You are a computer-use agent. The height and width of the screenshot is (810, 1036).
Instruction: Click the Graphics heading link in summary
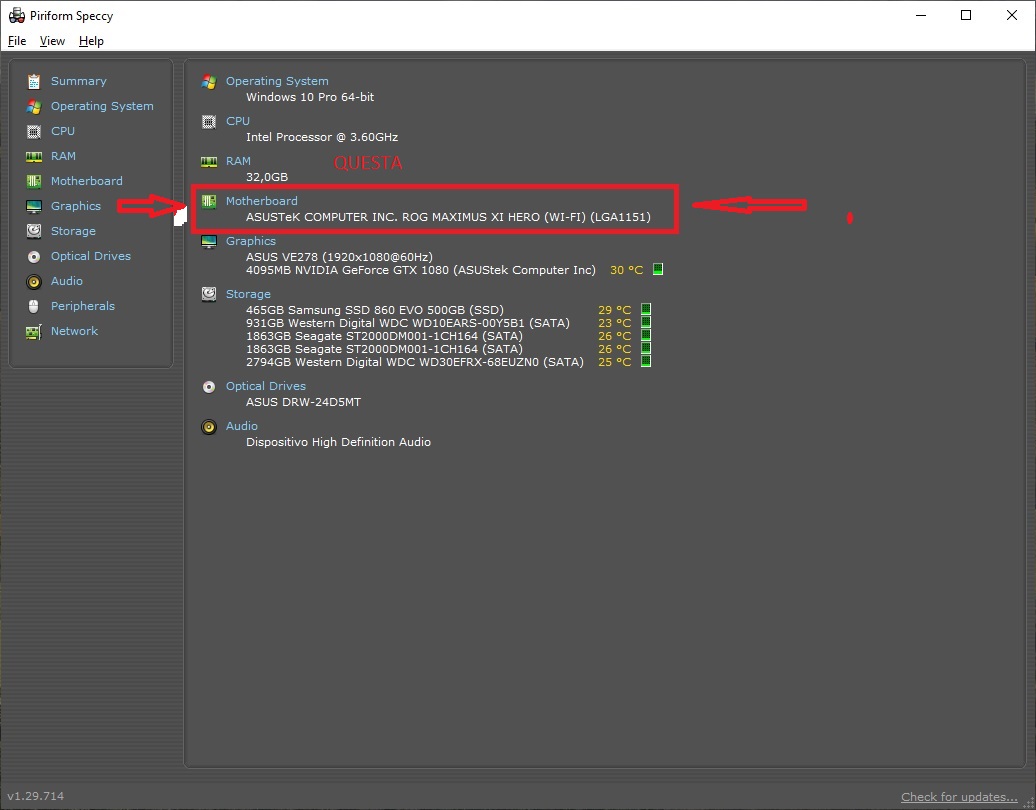click(251, 241)
